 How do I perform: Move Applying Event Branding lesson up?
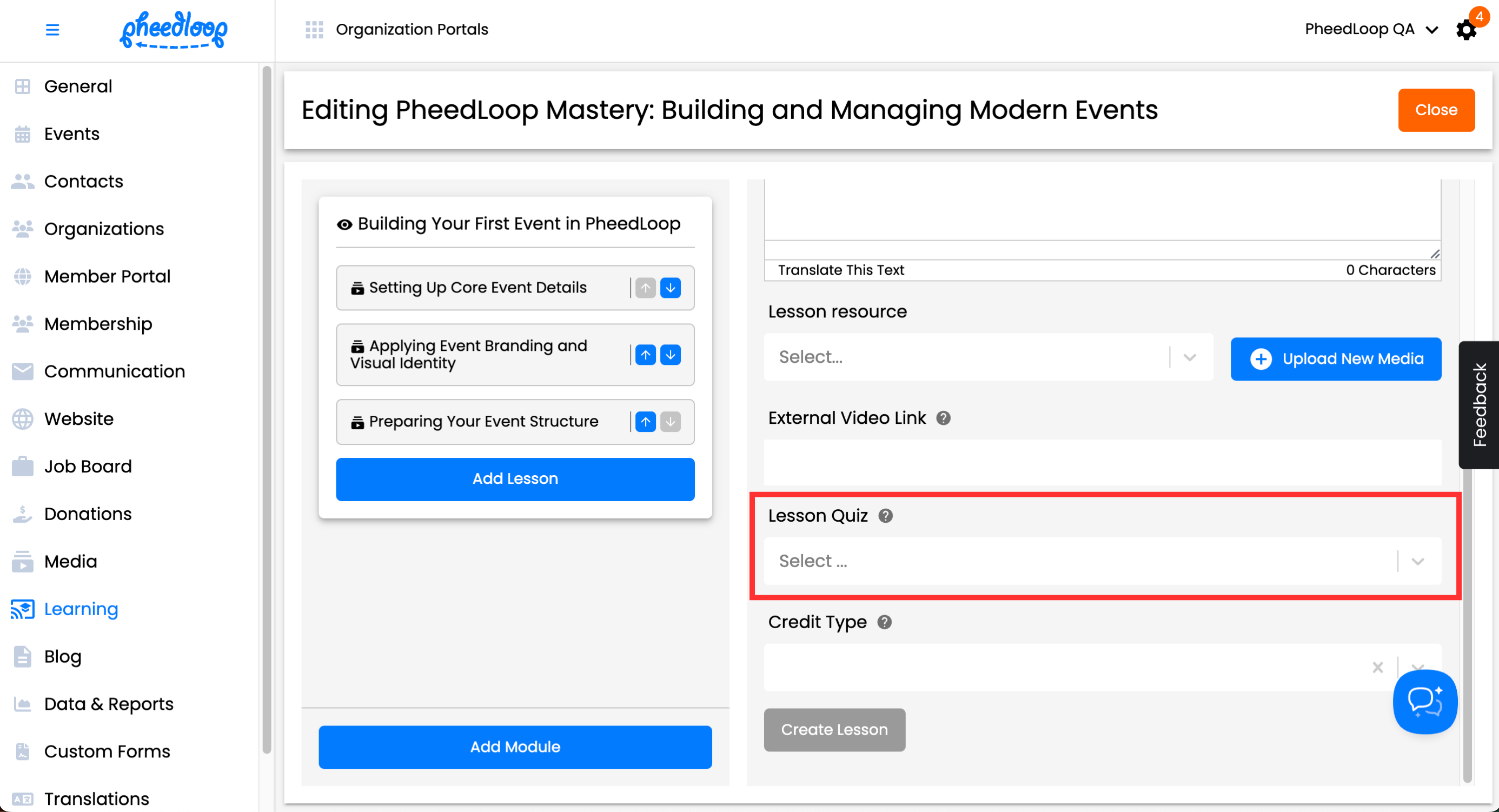click(x=645, y=355)
